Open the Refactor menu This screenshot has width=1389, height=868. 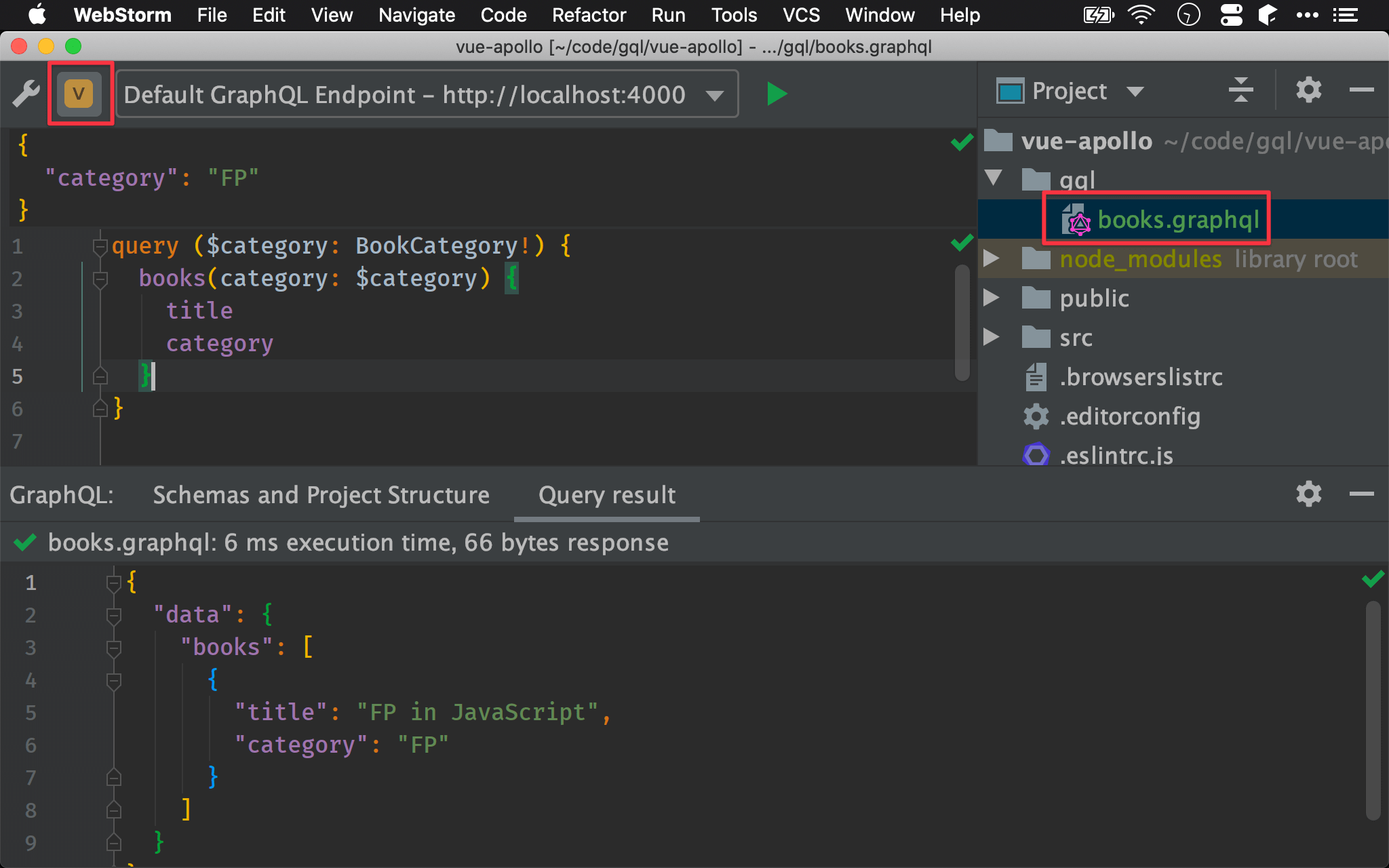(x=589, y=15)
